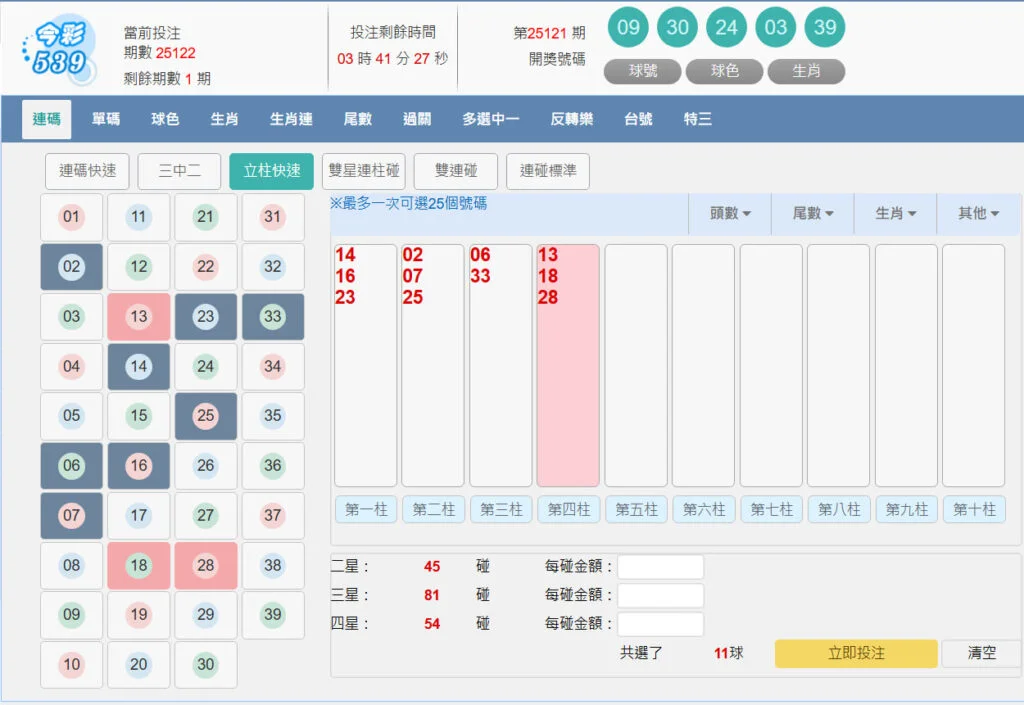The width and height of the screenshot is (1024, 705).
Task: Select number ball 31
Action: (x=273, y=217)
